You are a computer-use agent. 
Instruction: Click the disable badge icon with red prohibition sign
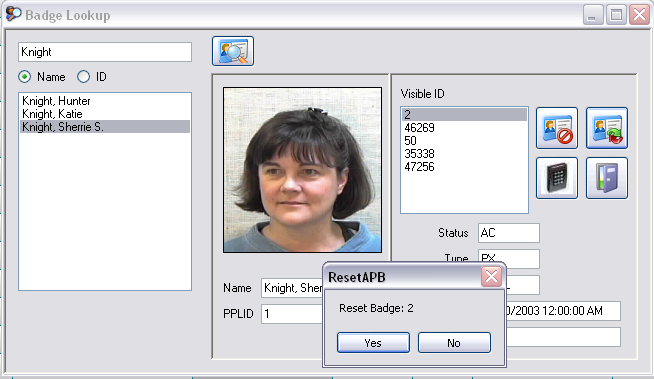coord(557,128)
